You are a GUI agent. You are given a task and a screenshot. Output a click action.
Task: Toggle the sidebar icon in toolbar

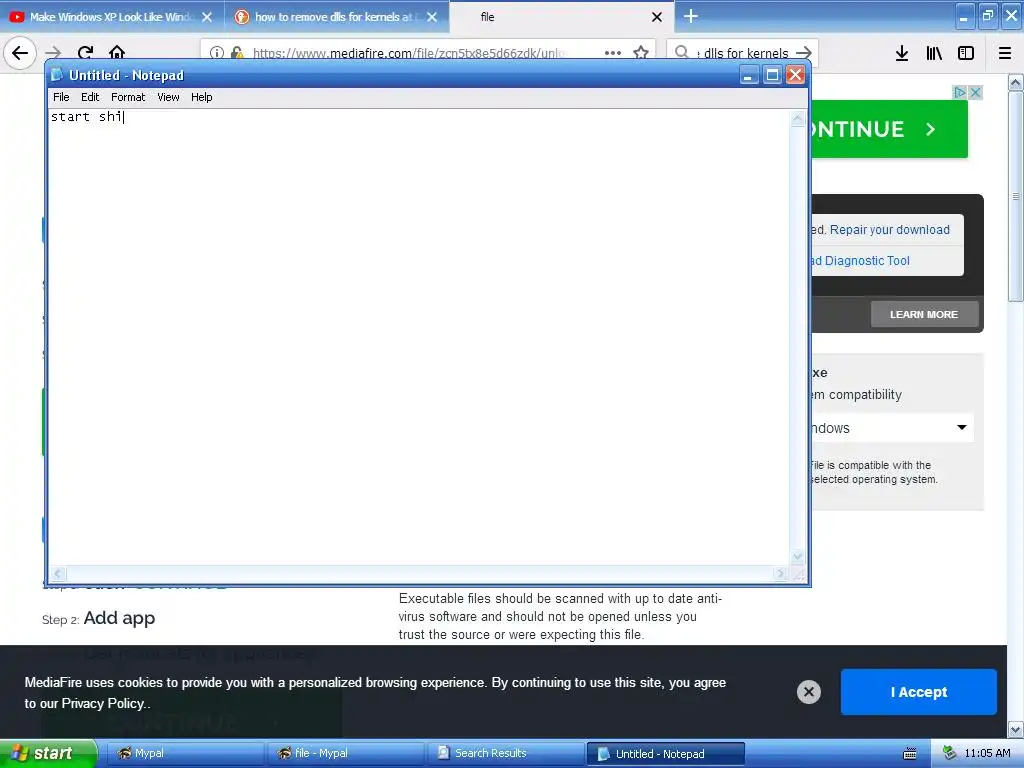point(966,53)
